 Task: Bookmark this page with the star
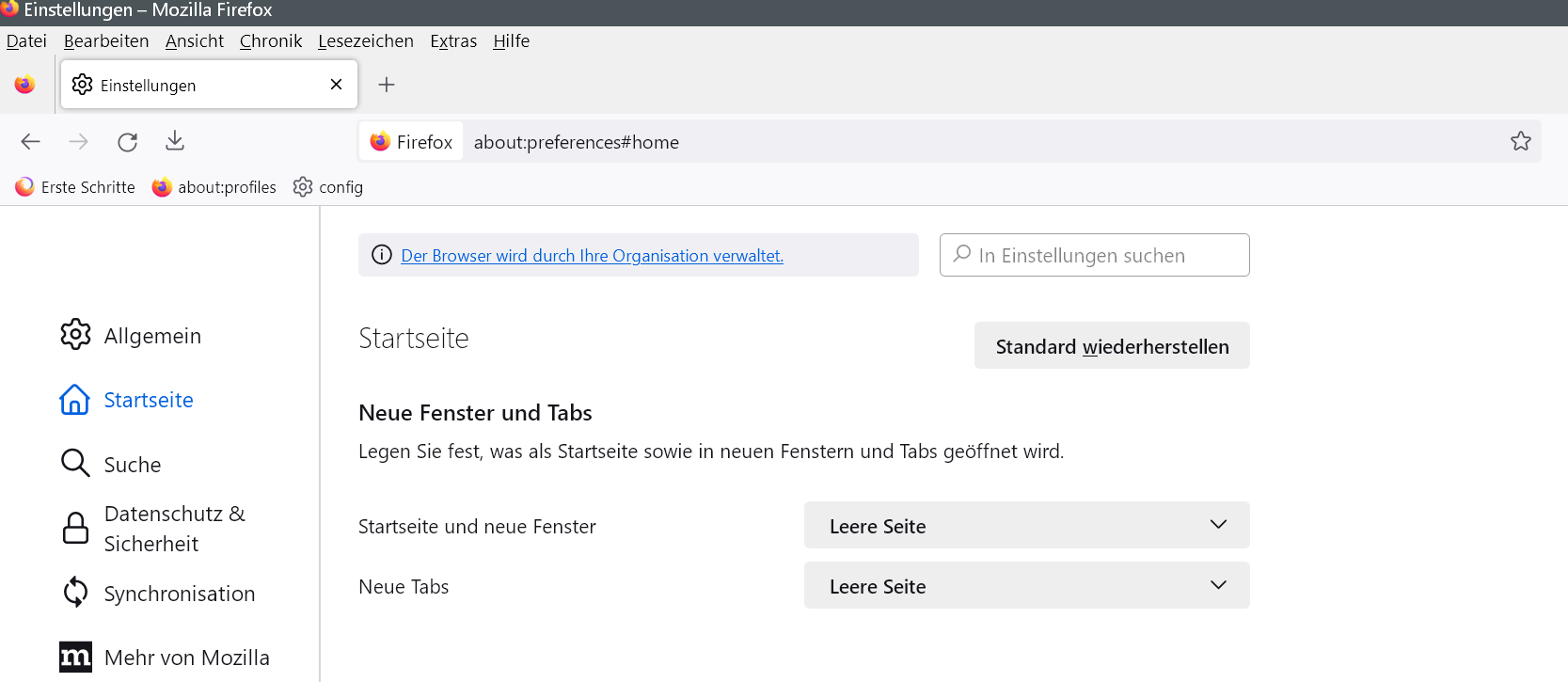point(1520,141)
